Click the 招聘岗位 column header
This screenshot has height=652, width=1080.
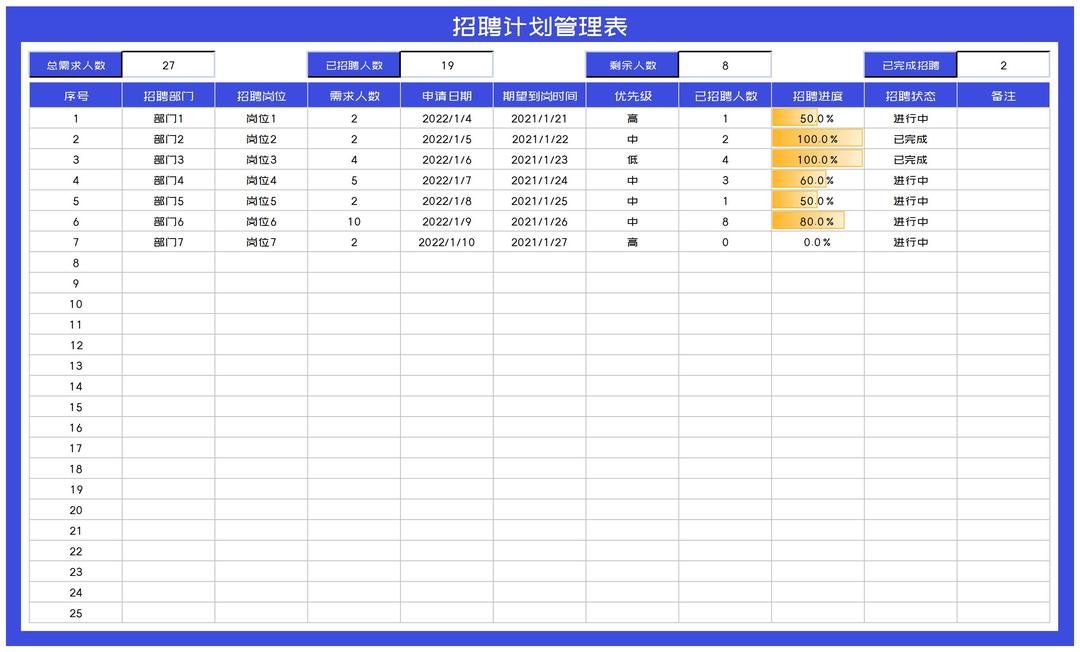(x=261, y=96)
